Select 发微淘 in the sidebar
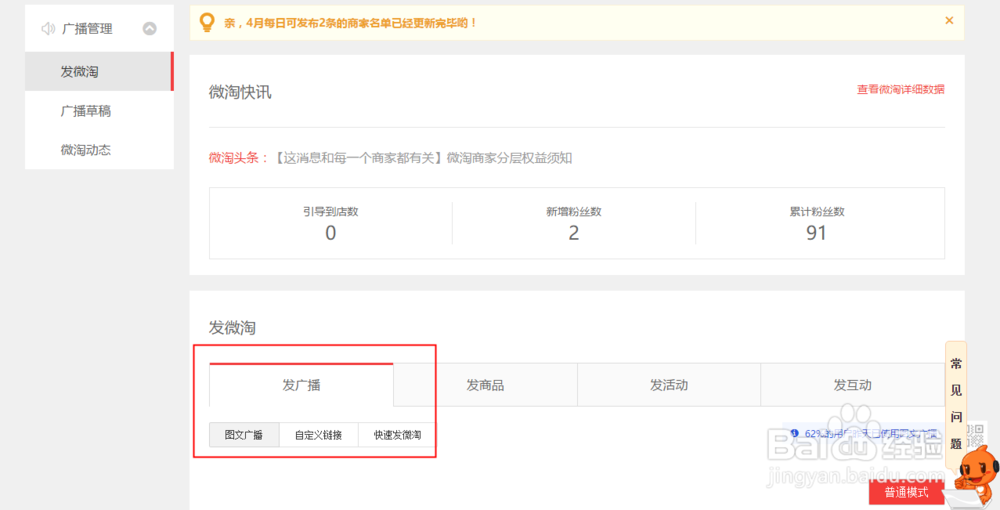This screenshot has height=510, width=1000. pos(99,71)
